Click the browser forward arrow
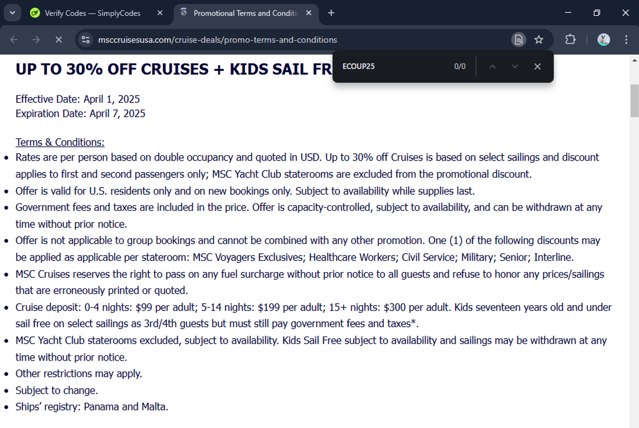 [36, 40]
